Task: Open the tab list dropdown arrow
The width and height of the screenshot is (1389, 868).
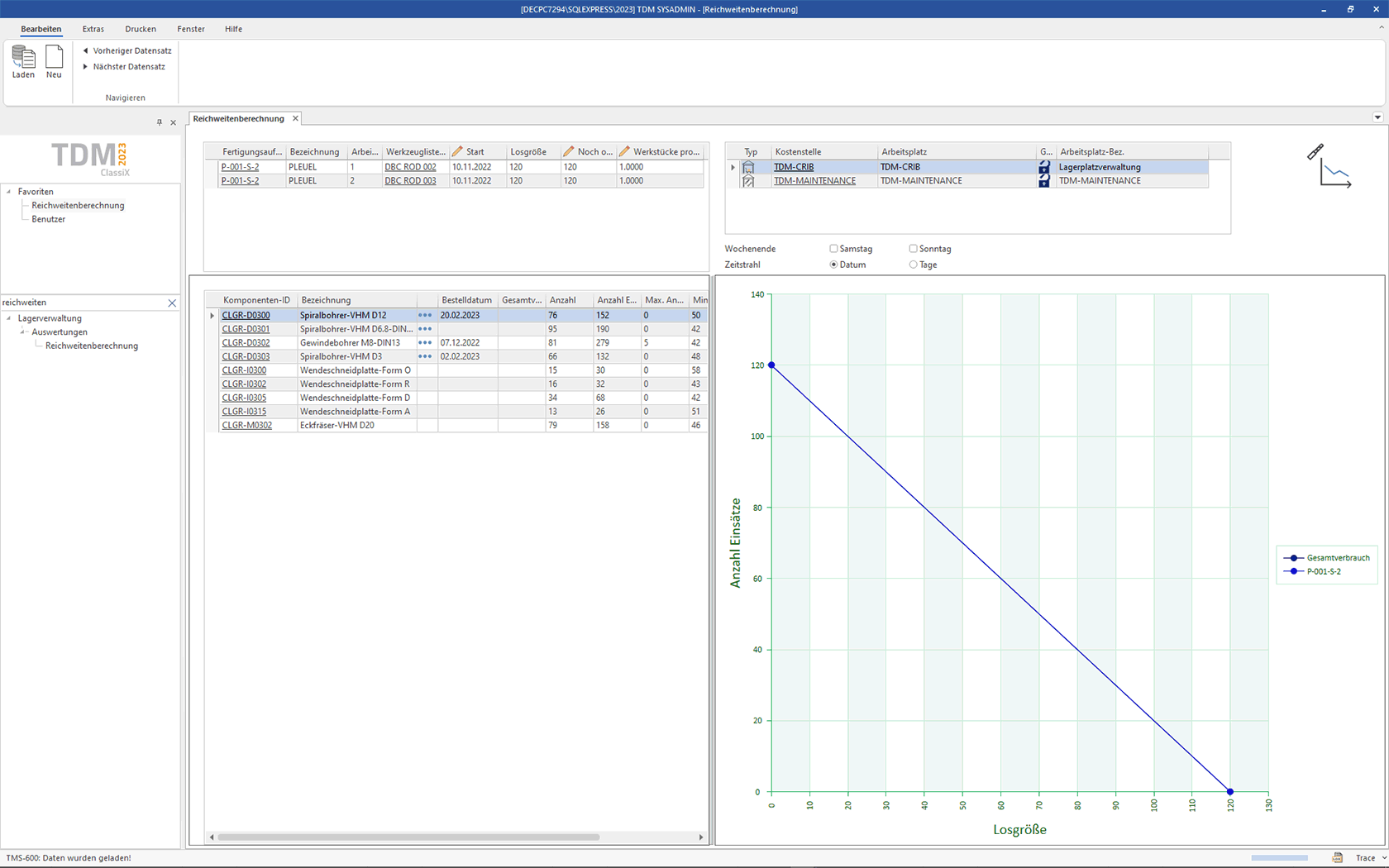Action: (1377, 117)
